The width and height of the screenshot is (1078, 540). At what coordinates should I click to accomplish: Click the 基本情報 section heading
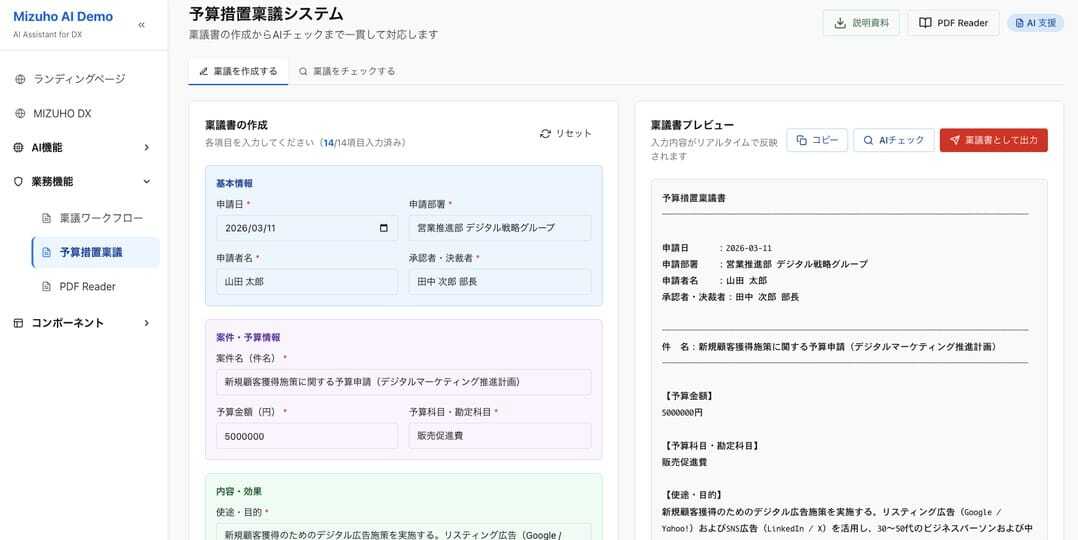(234, 184)
